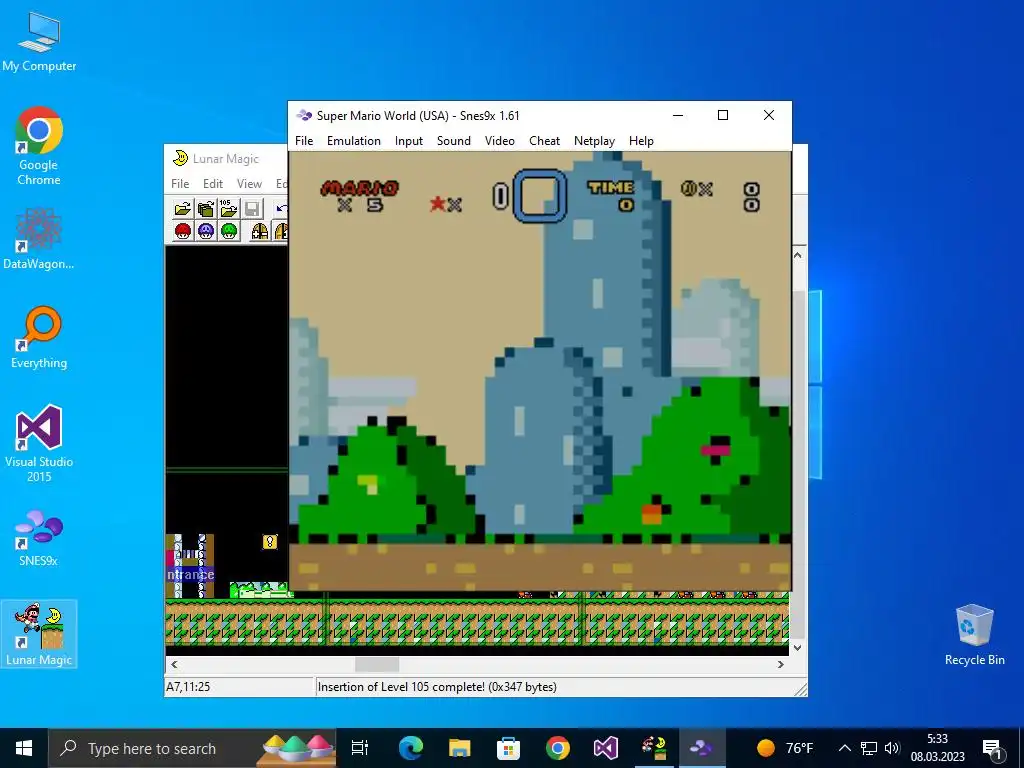1024x768 pixels.
Task: Click the yellow exclamation block in level
Action: click(270, 541)
